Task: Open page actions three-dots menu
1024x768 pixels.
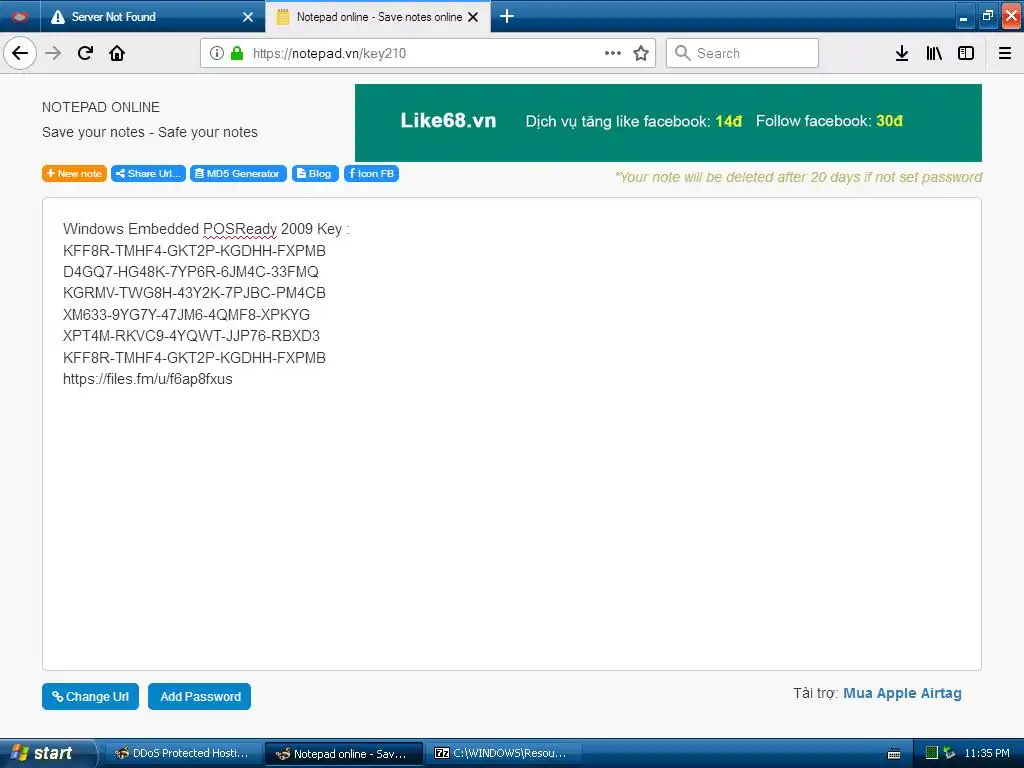Action: coord(613,53)
